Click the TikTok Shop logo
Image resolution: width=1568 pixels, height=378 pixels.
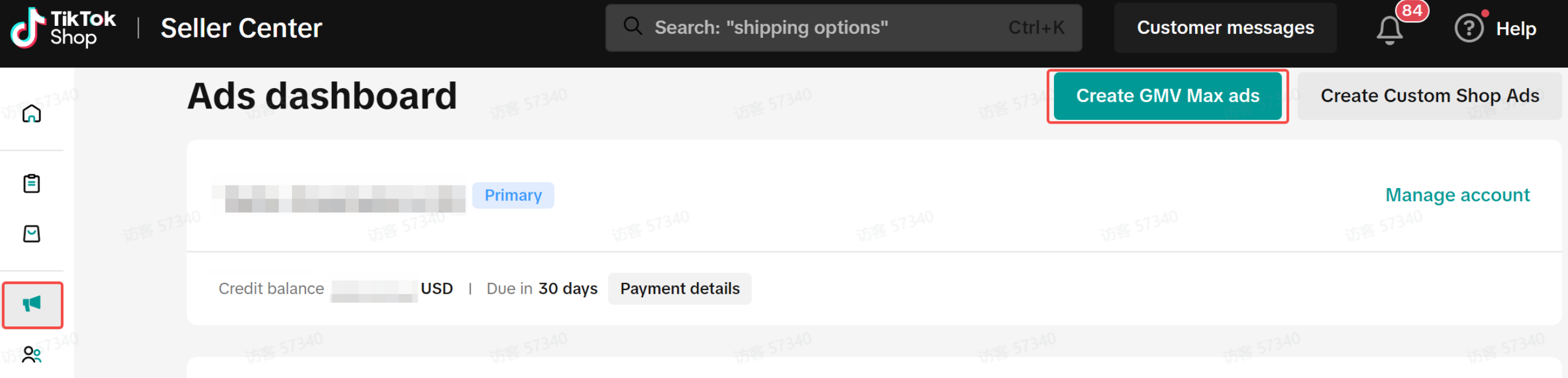63,28
